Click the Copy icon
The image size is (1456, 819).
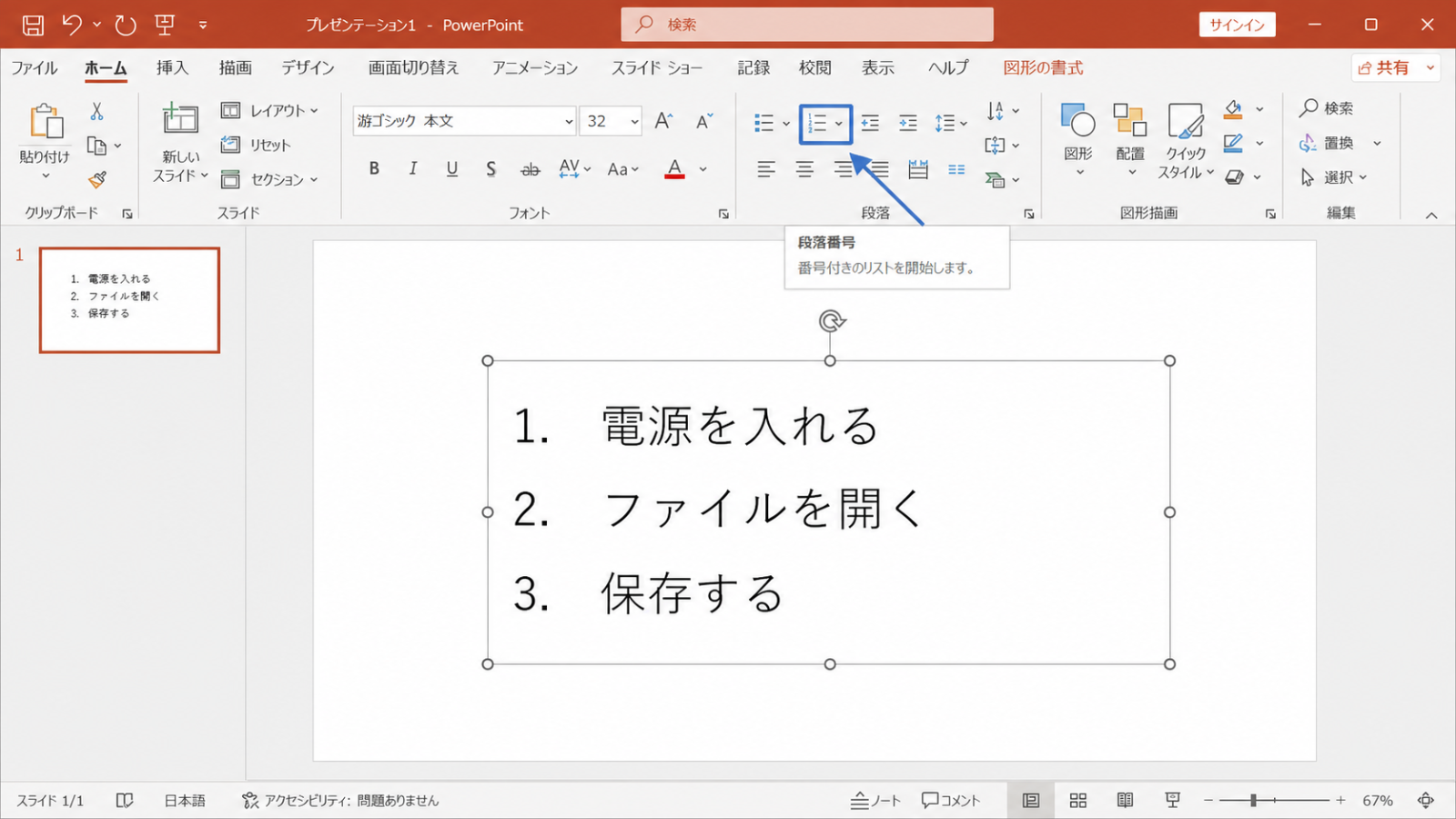tap(96, 146)
